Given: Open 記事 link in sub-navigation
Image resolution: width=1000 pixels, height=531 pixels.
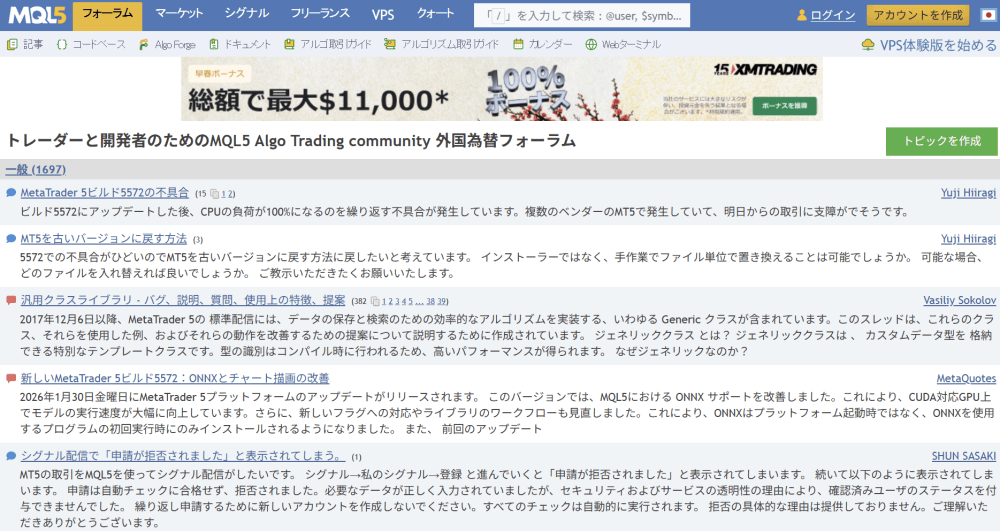Looking at the screenshot, I should (33, 44).
